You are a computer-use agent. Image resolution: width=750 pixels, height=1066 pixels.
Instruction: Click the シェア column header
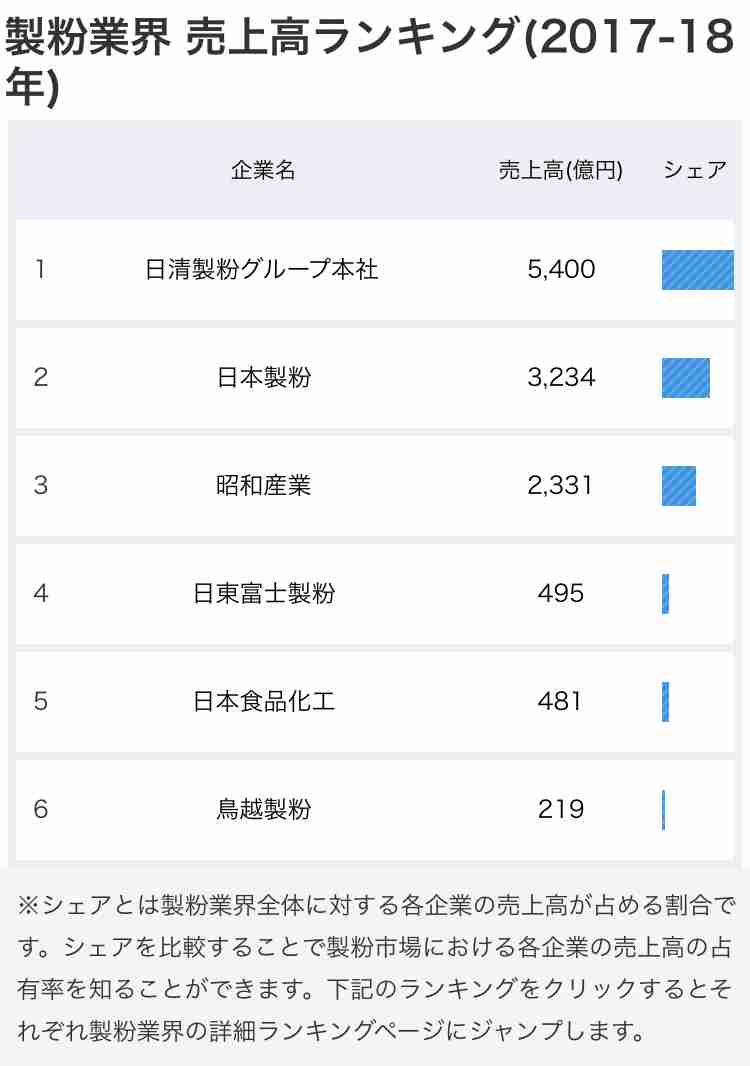694,170
